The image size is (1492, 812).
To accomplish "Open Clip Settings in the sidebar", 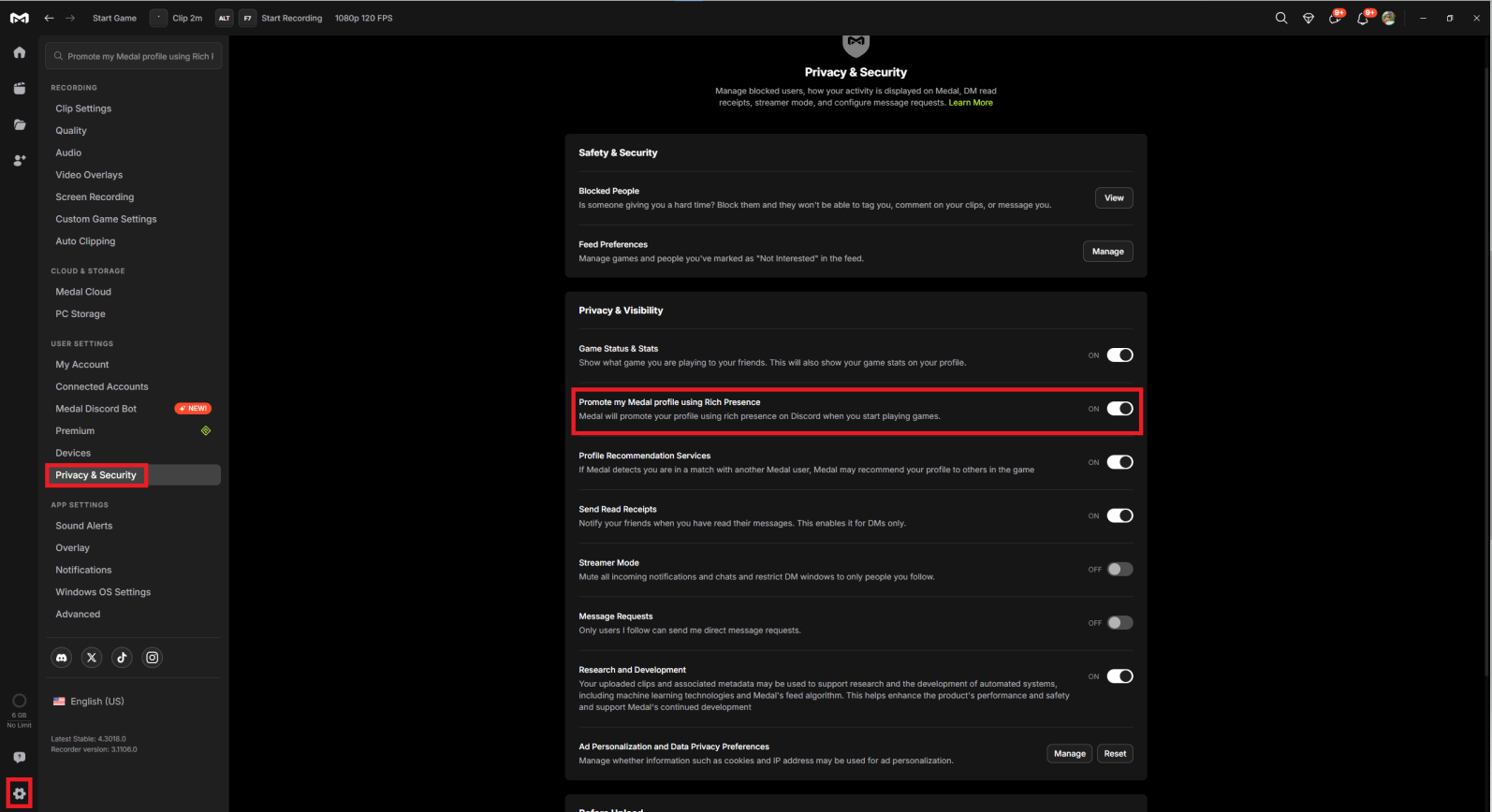I will click(83, 109).
